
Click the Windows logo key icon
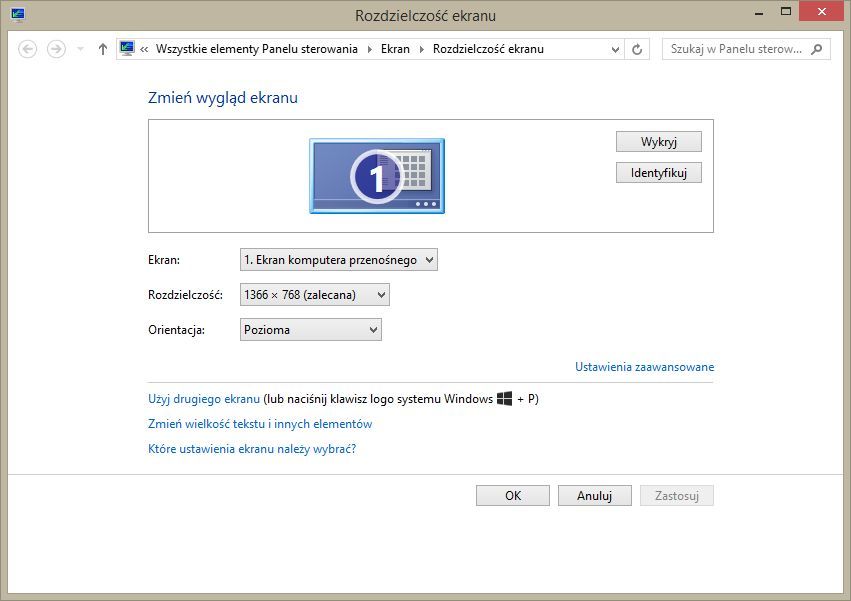(504, 398)
